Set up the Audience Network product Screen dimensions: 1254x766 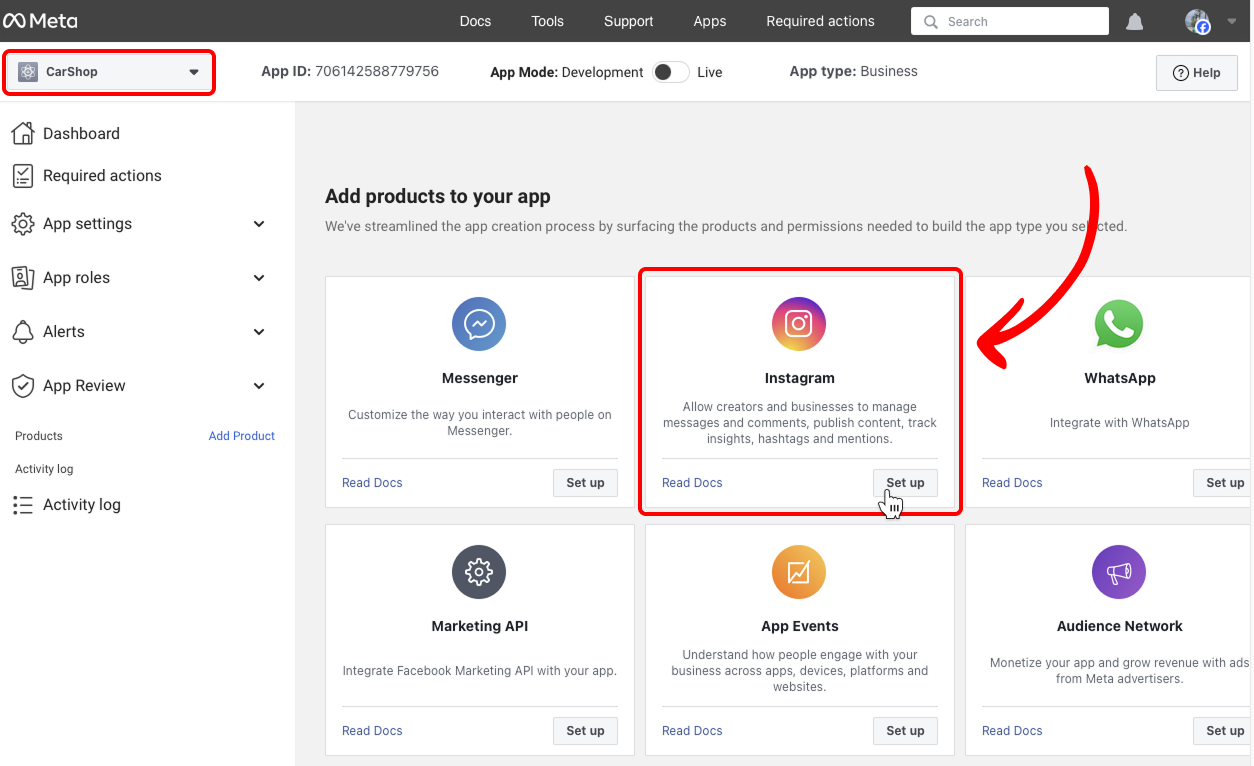click(x=1223, y=731)
